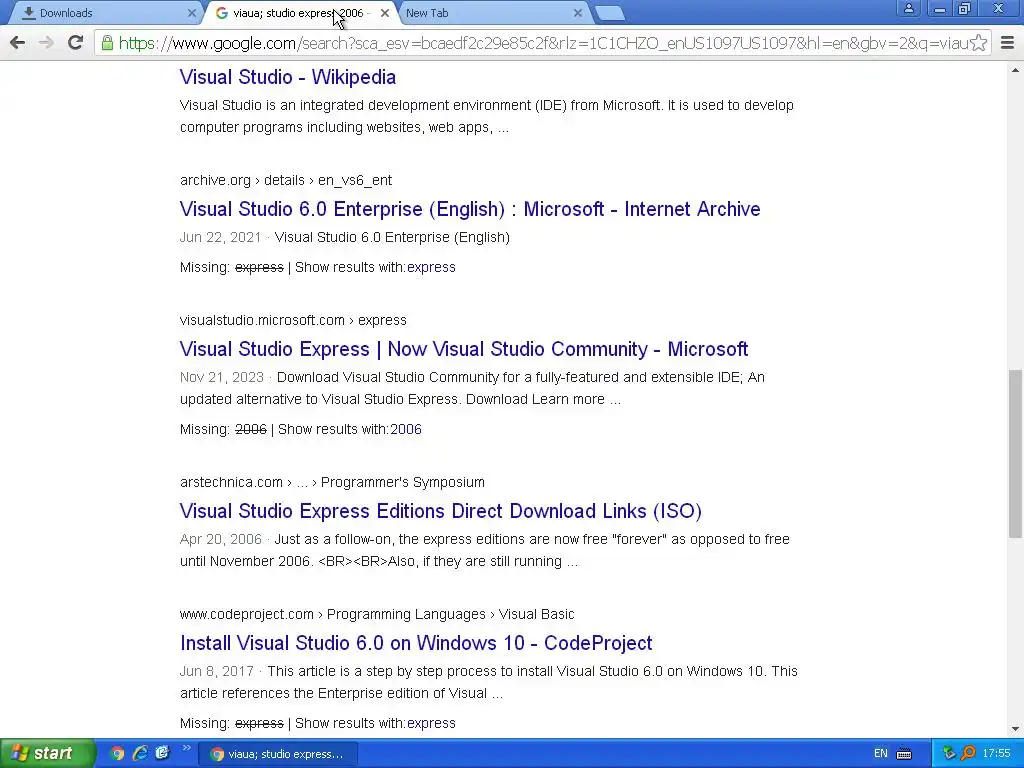Show results with express under archive.org result

tap(431, 267)
